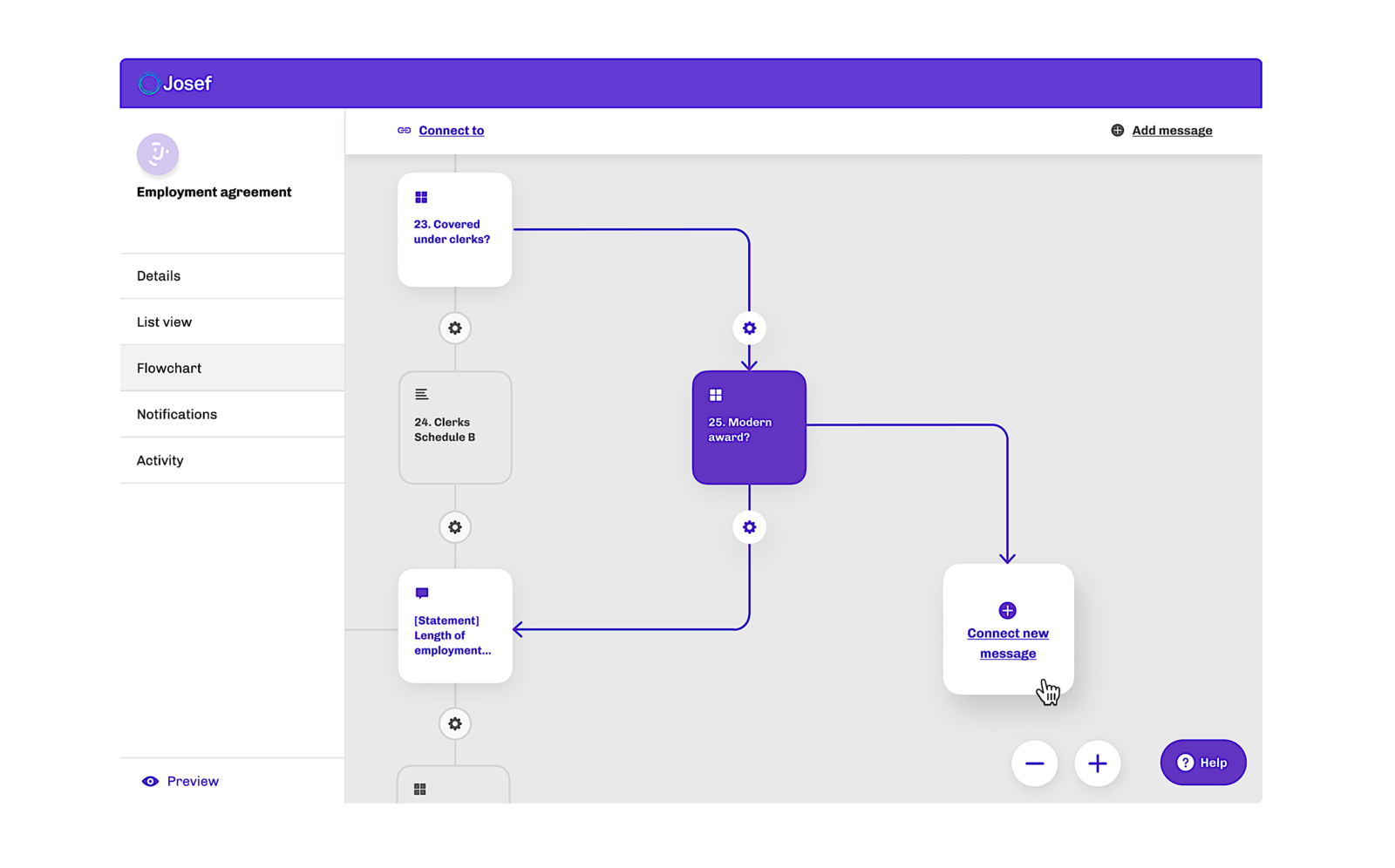Select the 25. Modern award? node
1395x868 pixels.
click(x=749, y=428)
